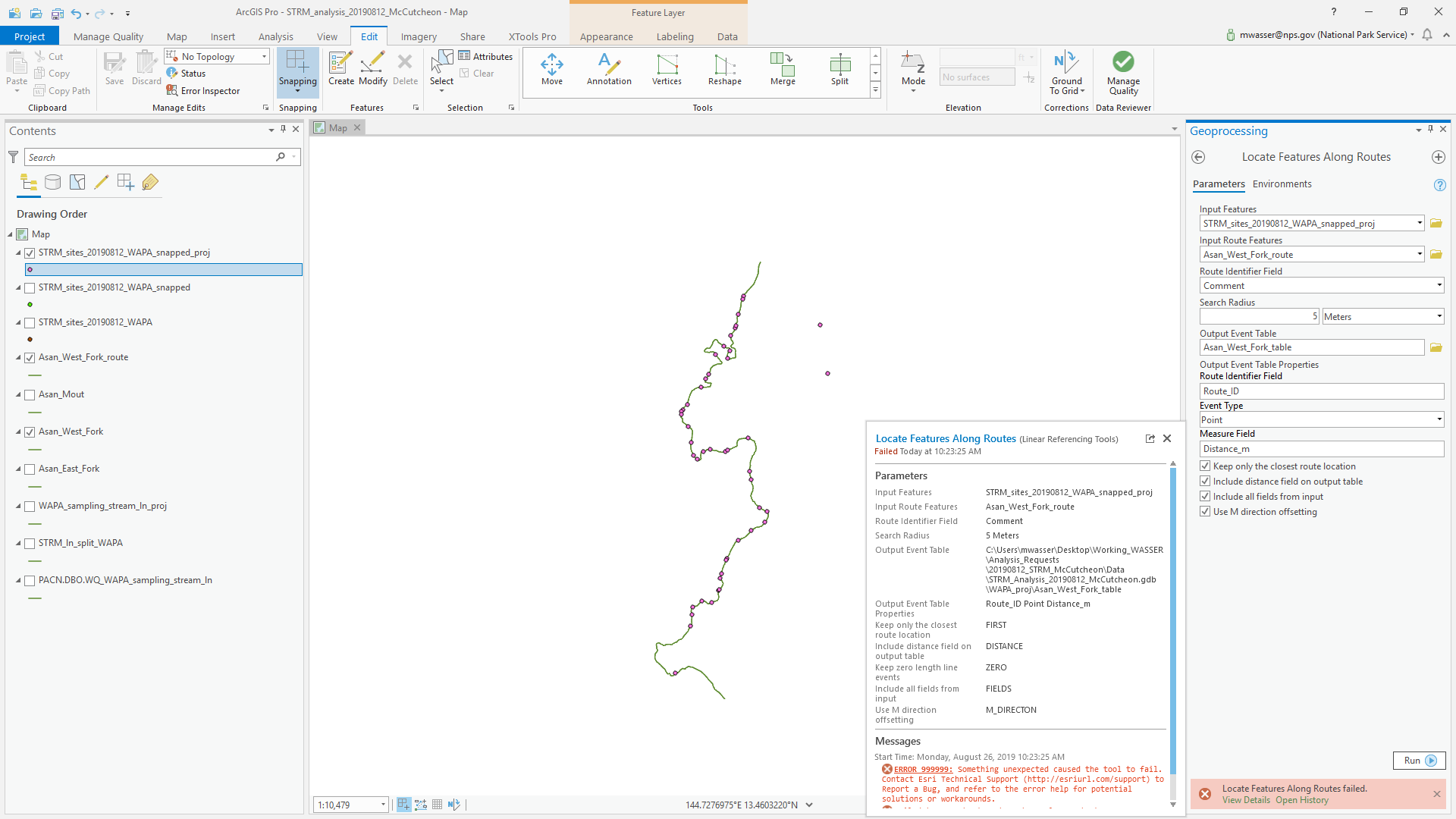Go back in the Geoprocessing pane
This screenshot has width=1456, height=819.
1198,157
